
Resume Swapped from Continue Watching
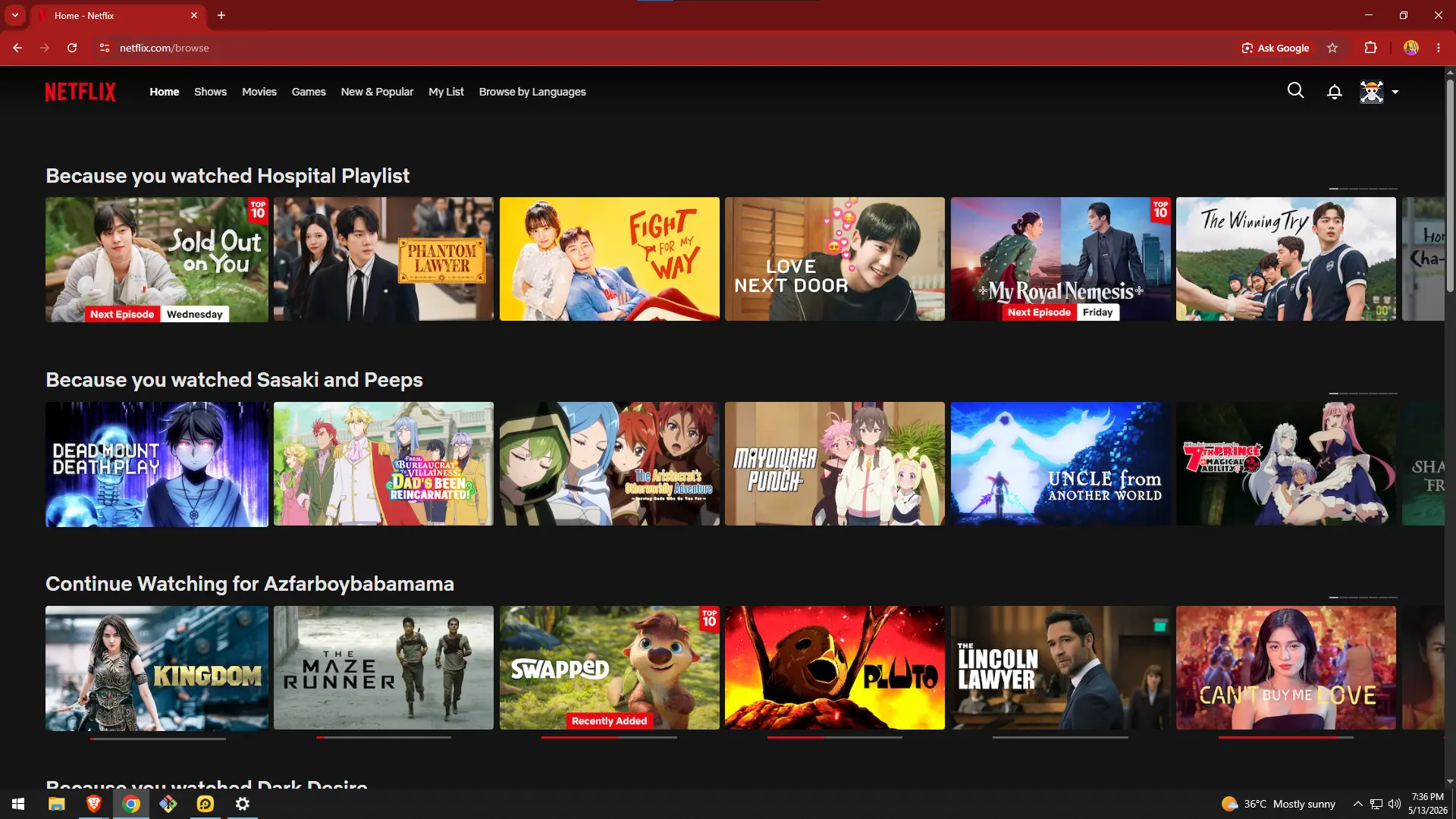pyautogui.click(x=610, y=668)
